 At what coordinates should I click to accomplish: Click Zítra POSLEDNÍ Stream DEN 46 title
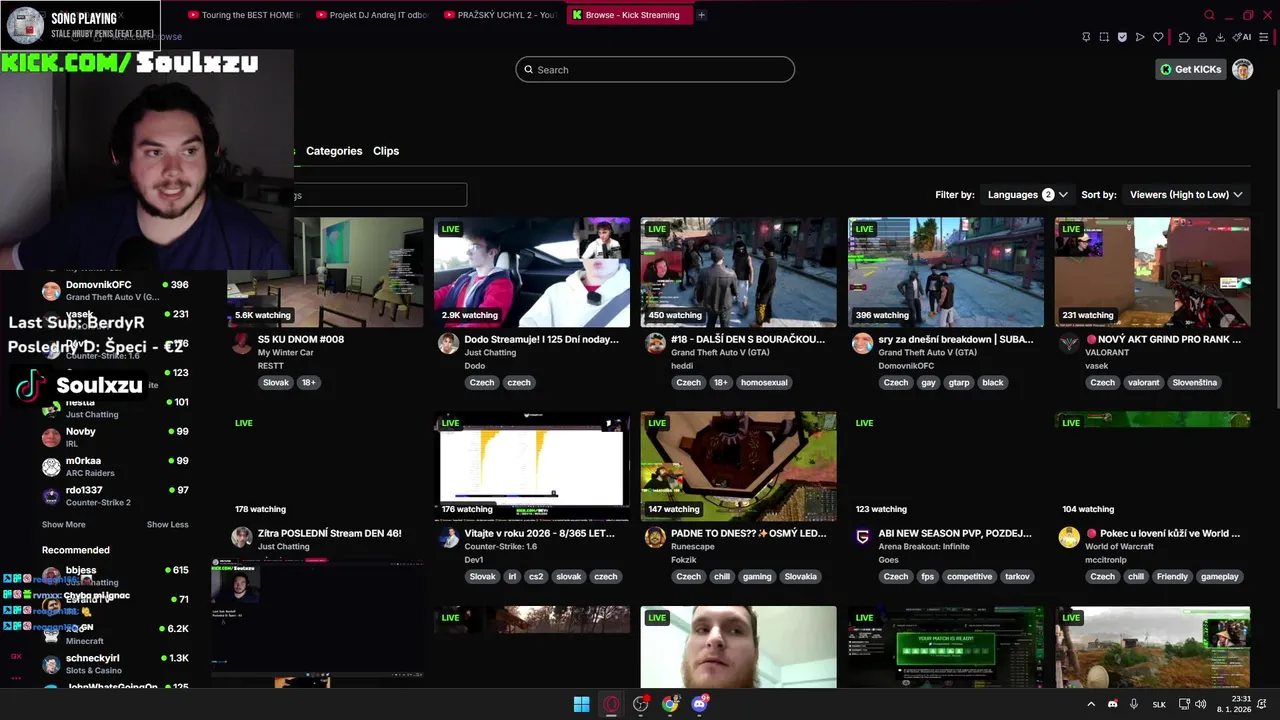click(x=329, y=533)
